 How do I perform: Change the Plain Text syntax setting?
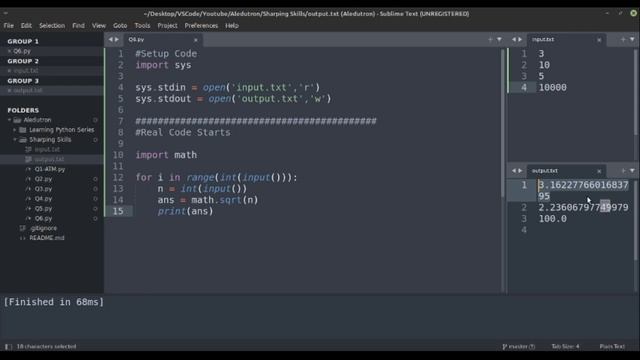point(612,347)
